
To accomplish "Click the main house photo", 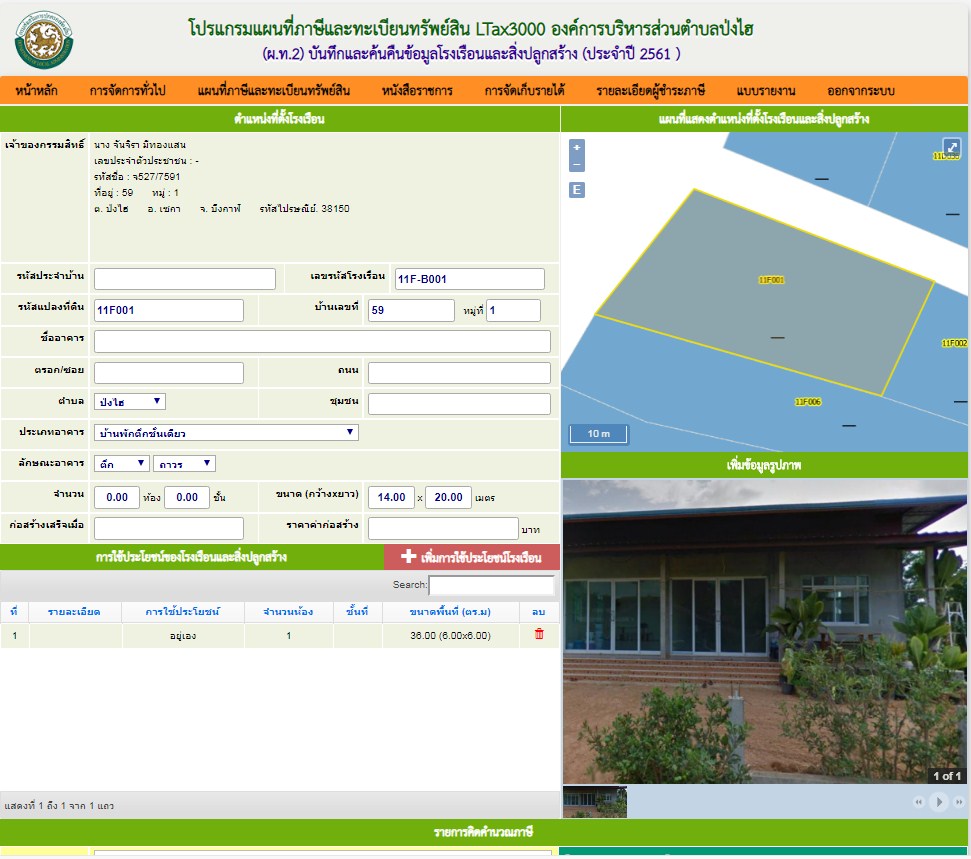I will [x=765, y=632].
